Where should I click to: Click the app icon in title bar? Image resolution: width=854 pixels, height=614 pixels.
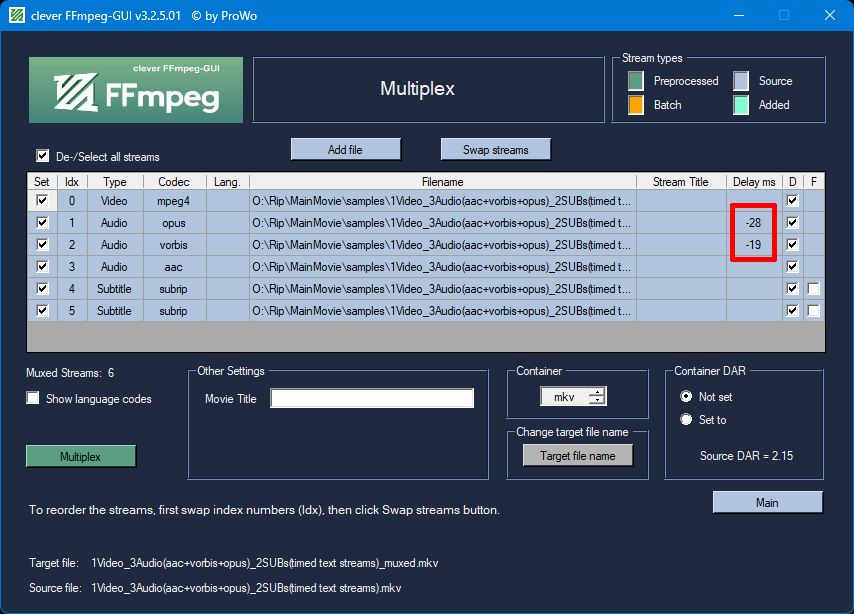pyautogui.click(x=17, y=15)
